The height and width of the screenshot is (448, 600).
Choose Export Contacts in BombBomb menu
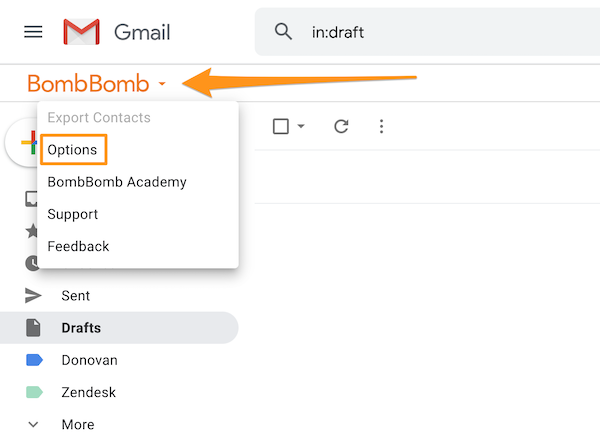tap(99, 117)
